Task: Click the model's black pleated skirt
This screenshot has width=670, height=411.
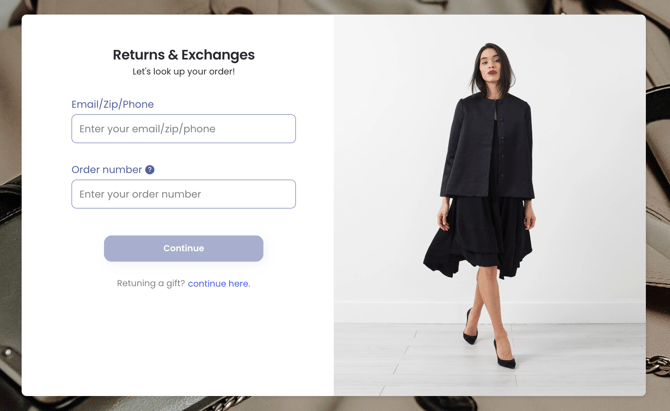Action: (478, 235)
